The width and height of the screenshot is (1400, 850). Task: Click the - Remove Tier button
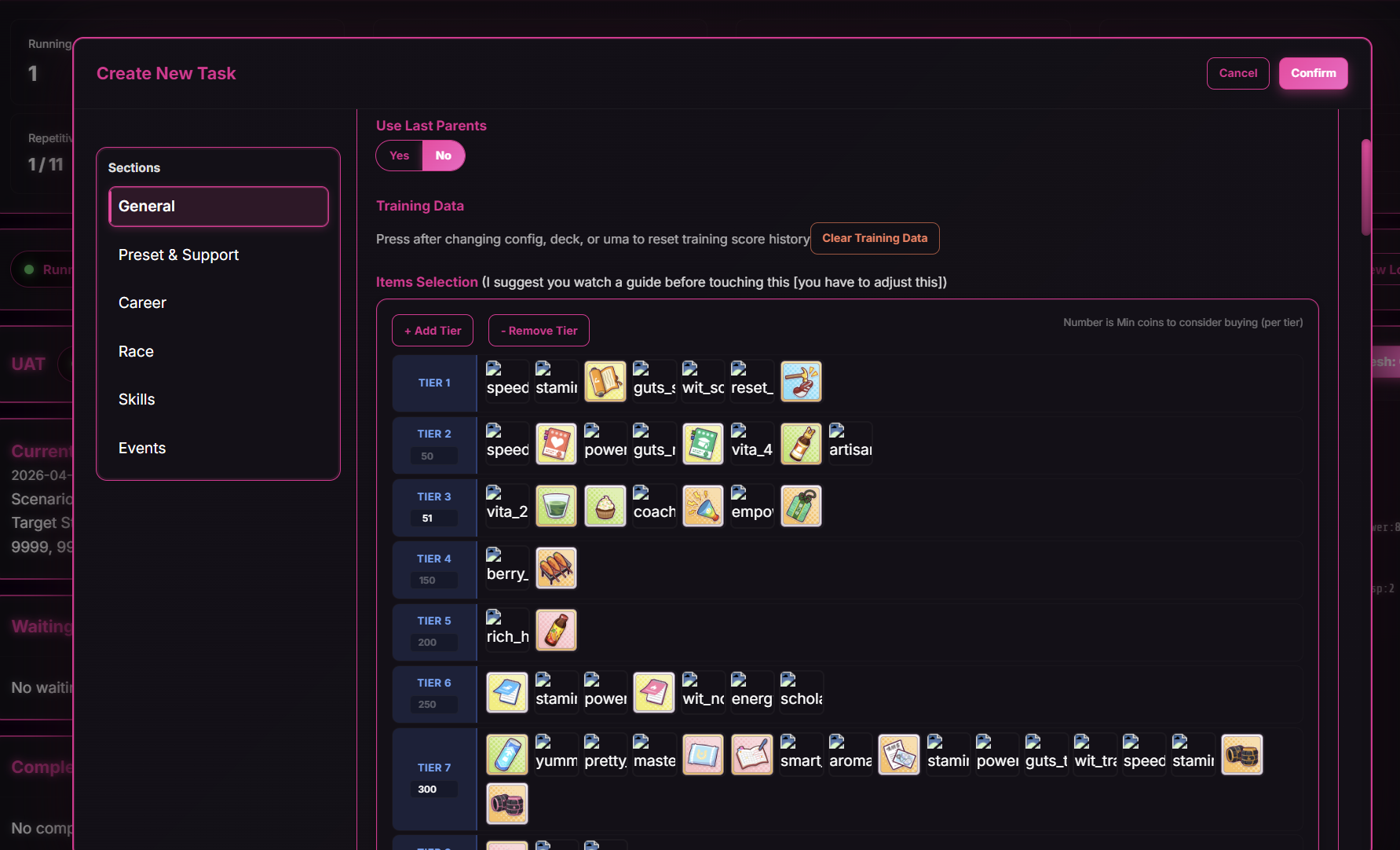pyautogui.click(x=539, y=331)
